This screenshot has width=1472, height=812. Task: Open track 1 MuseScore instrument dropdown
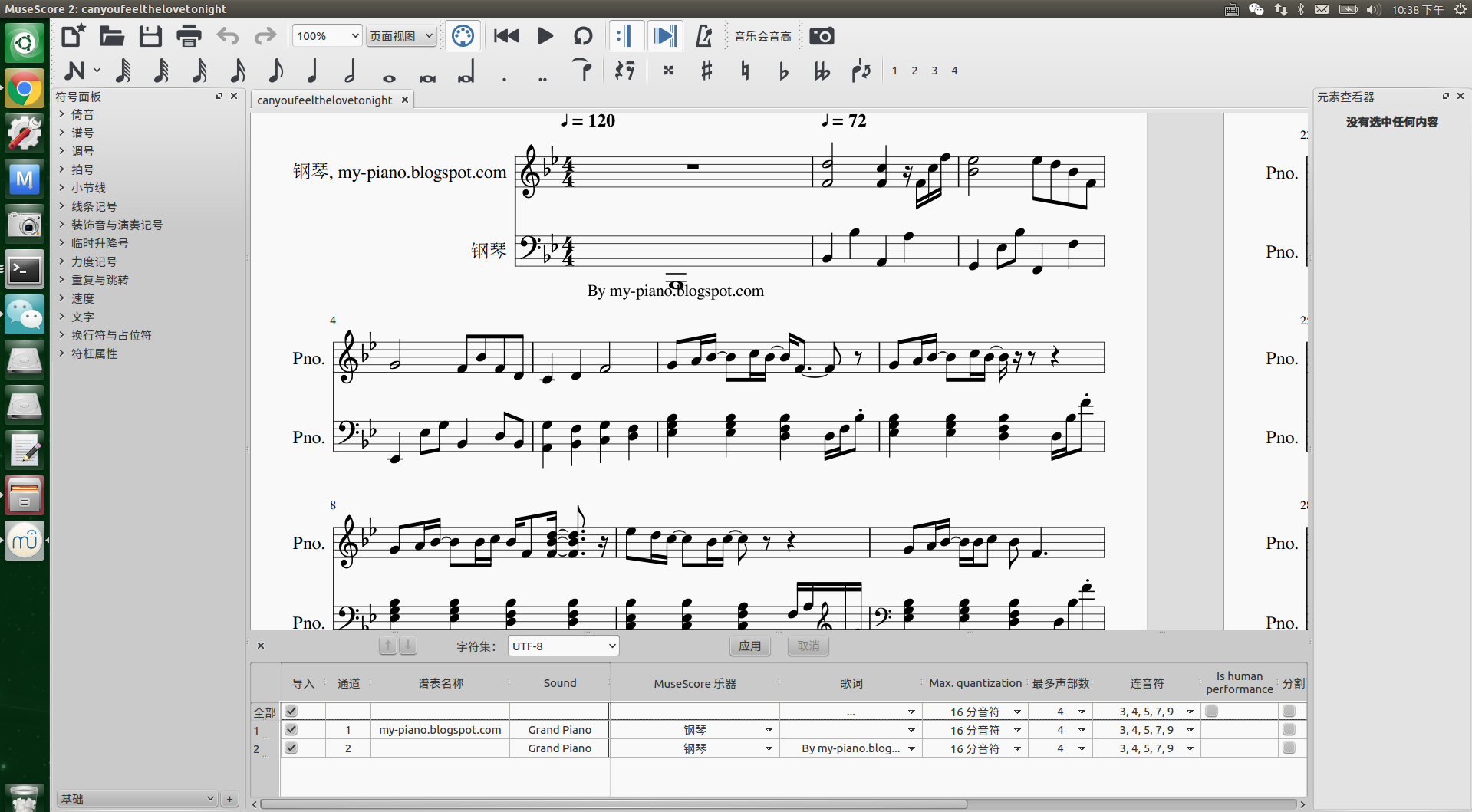point(769,730)
